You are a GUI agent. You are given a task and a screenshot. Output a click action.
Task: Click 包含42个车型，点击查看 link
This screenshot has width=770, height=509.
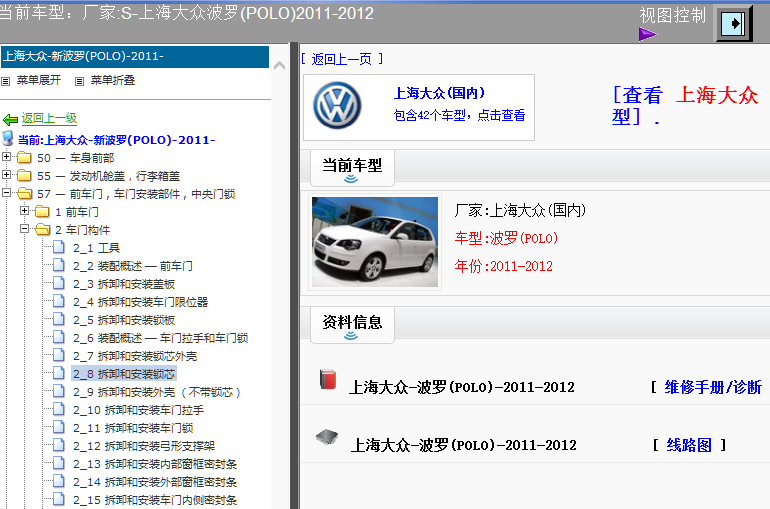tap(459, 115)
